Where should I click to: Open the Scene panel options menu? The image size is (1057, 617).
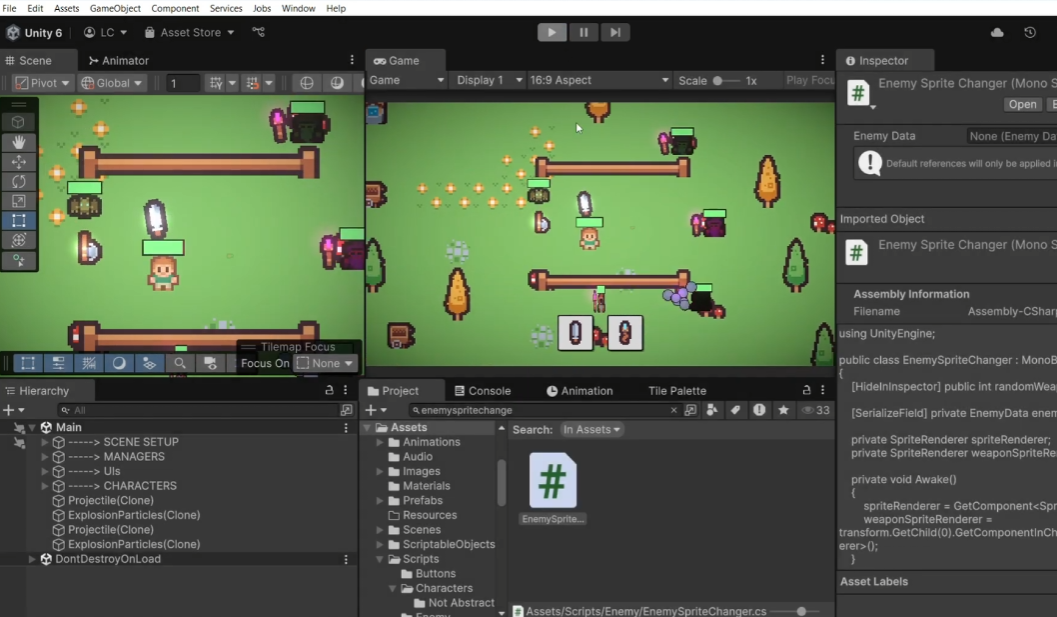[351, 60]
